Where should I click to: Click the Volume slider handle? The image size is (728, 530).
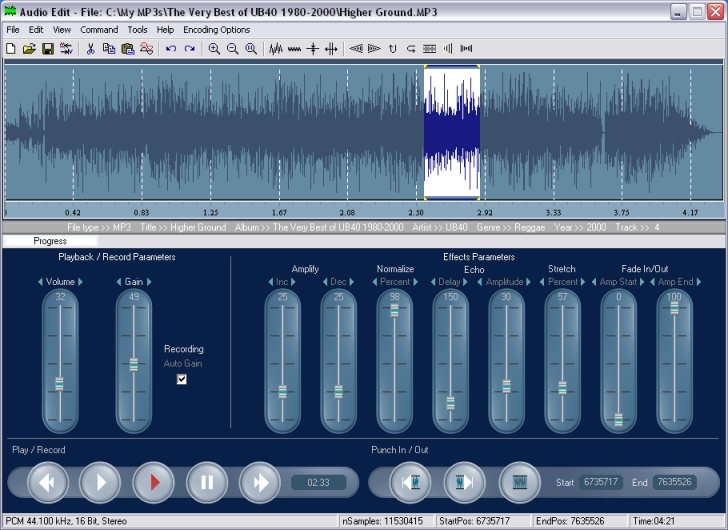point(60,384)
